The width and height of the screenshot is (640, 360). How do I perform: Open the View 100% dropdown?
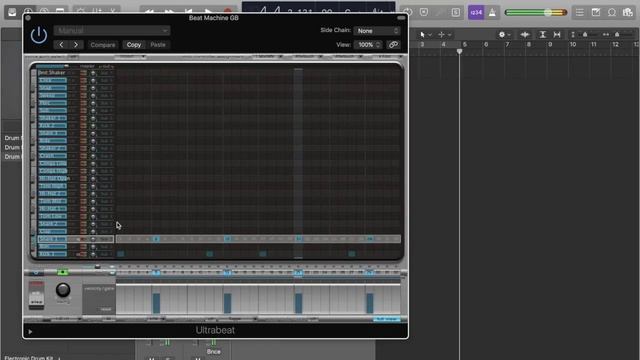[x=369, y=45]
